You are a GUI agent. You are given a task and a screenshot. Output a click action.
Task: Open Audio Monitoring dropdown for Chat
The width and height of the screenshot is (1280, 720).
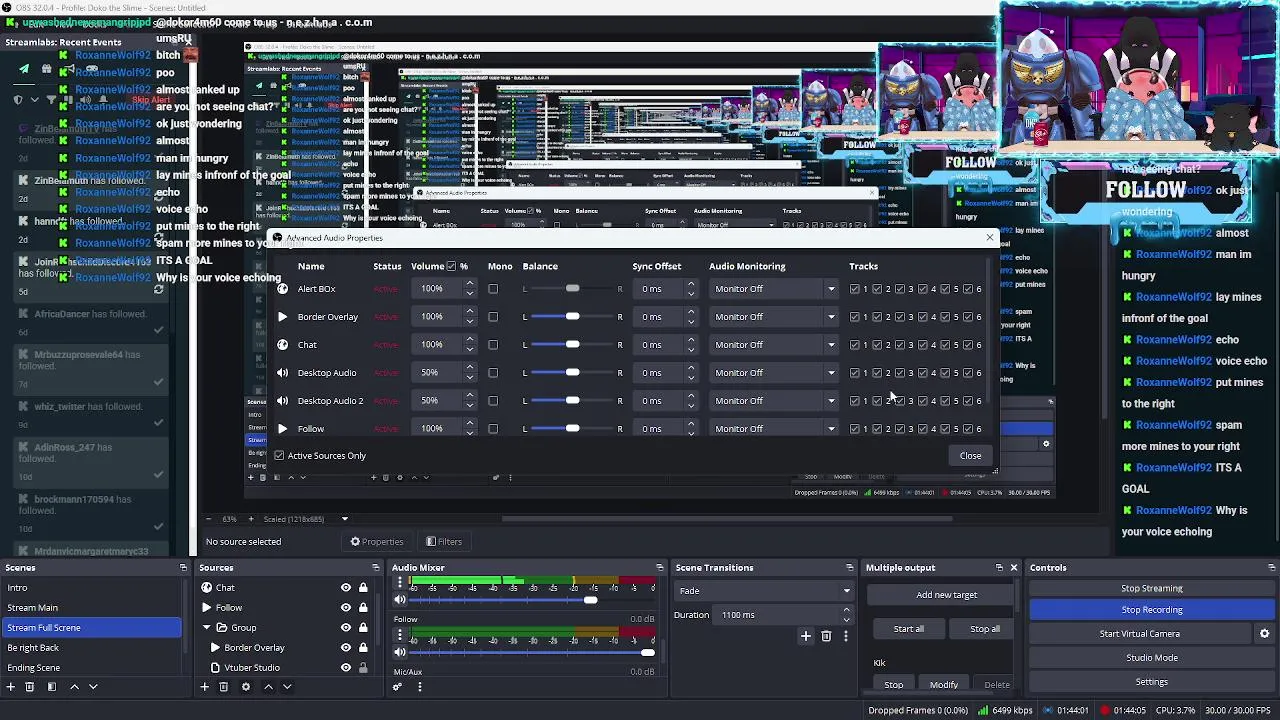click(x=774, y=345)
